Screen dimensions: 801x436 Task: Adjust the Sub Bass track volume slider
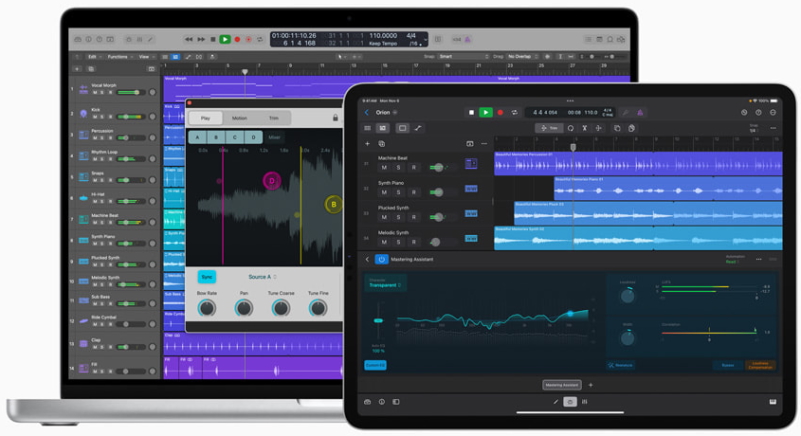130,304
